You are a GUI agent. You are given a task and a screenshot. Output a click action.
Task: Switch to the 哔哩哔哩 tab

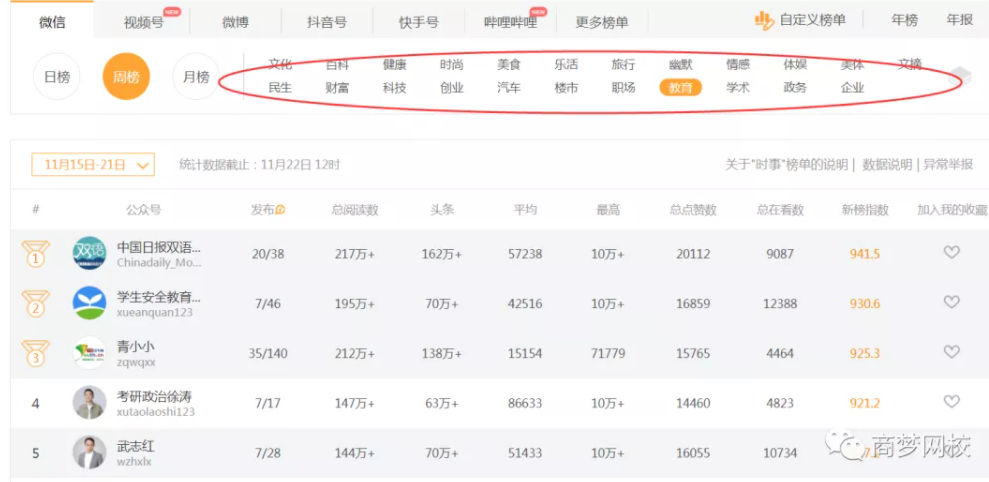click(x=510, y=23)
